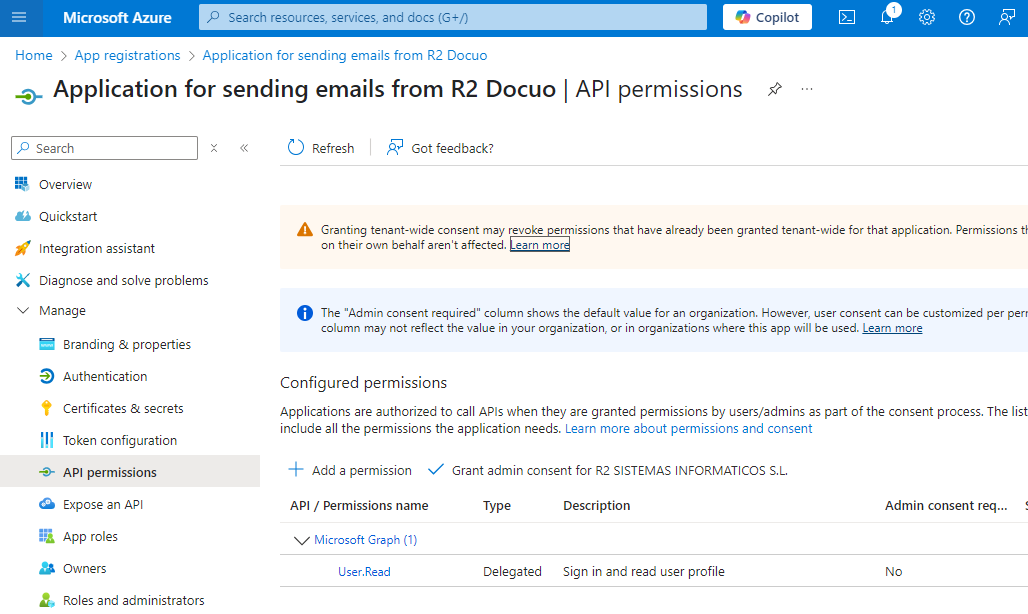Image resolution: width=1028 pixels, height=614 pixels.
Task: Collapse the Manage section
Action: pos(23,311)
